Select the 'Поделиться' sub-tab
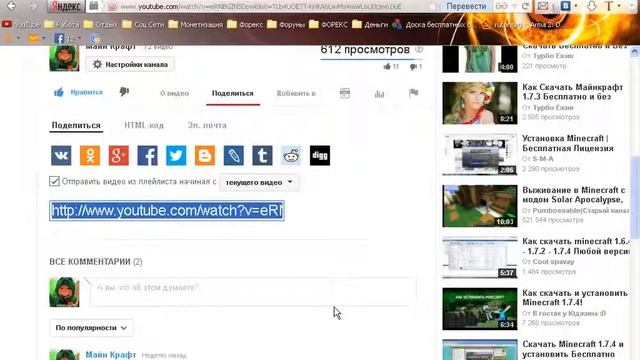Screen dimensions: 640x360 tap(76, 125)
